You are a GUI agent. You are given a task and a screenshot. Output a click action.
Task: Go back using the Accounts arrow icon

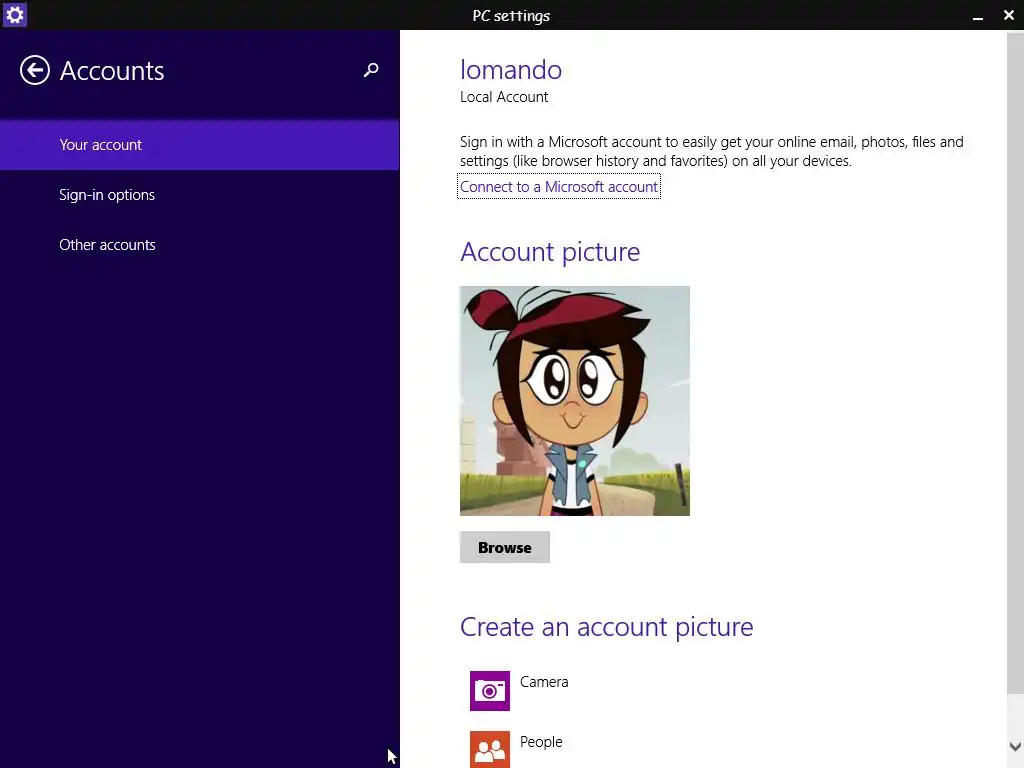[x=35, y=71]
